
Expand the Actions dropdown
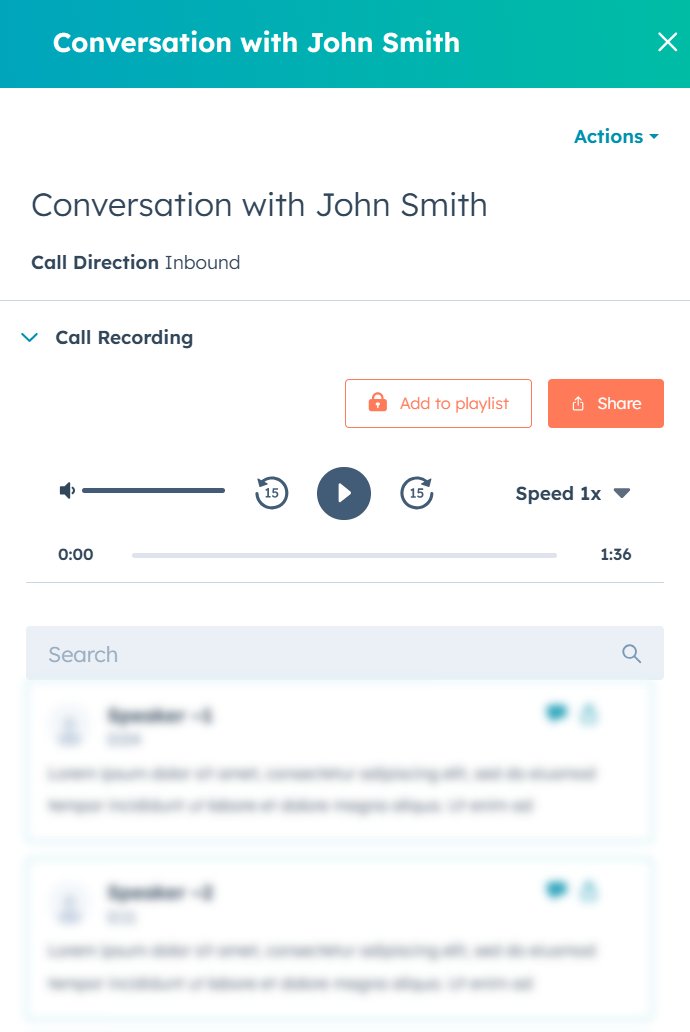click(616, 136)
